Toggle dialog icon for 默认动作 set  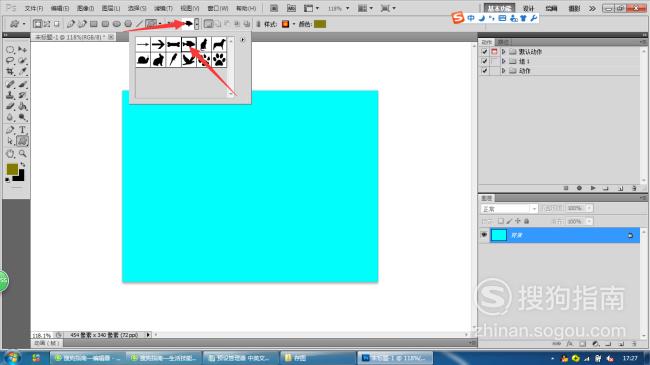point(494,52)
